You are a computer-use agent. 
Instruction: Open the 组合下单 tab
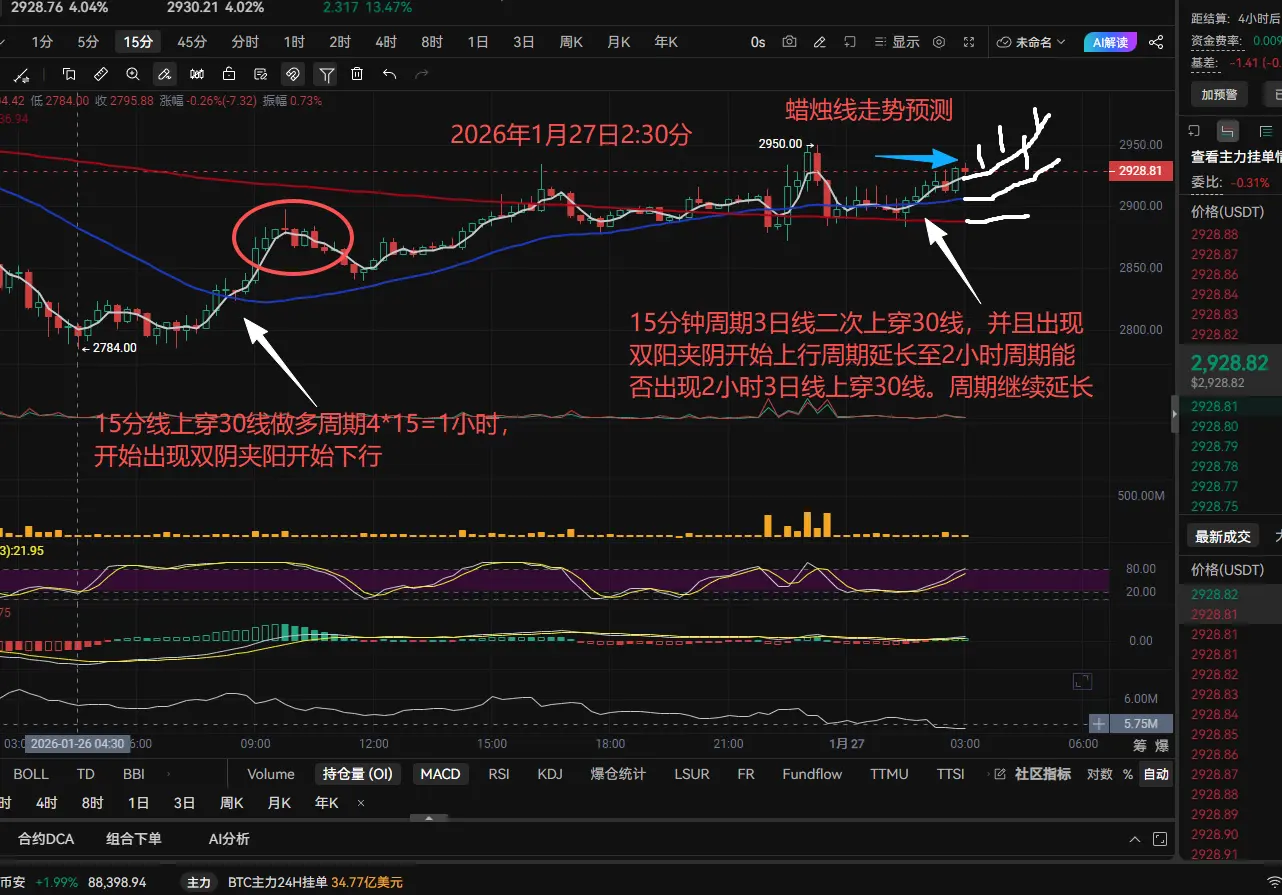pyautogui.click(x=134, y=839)
